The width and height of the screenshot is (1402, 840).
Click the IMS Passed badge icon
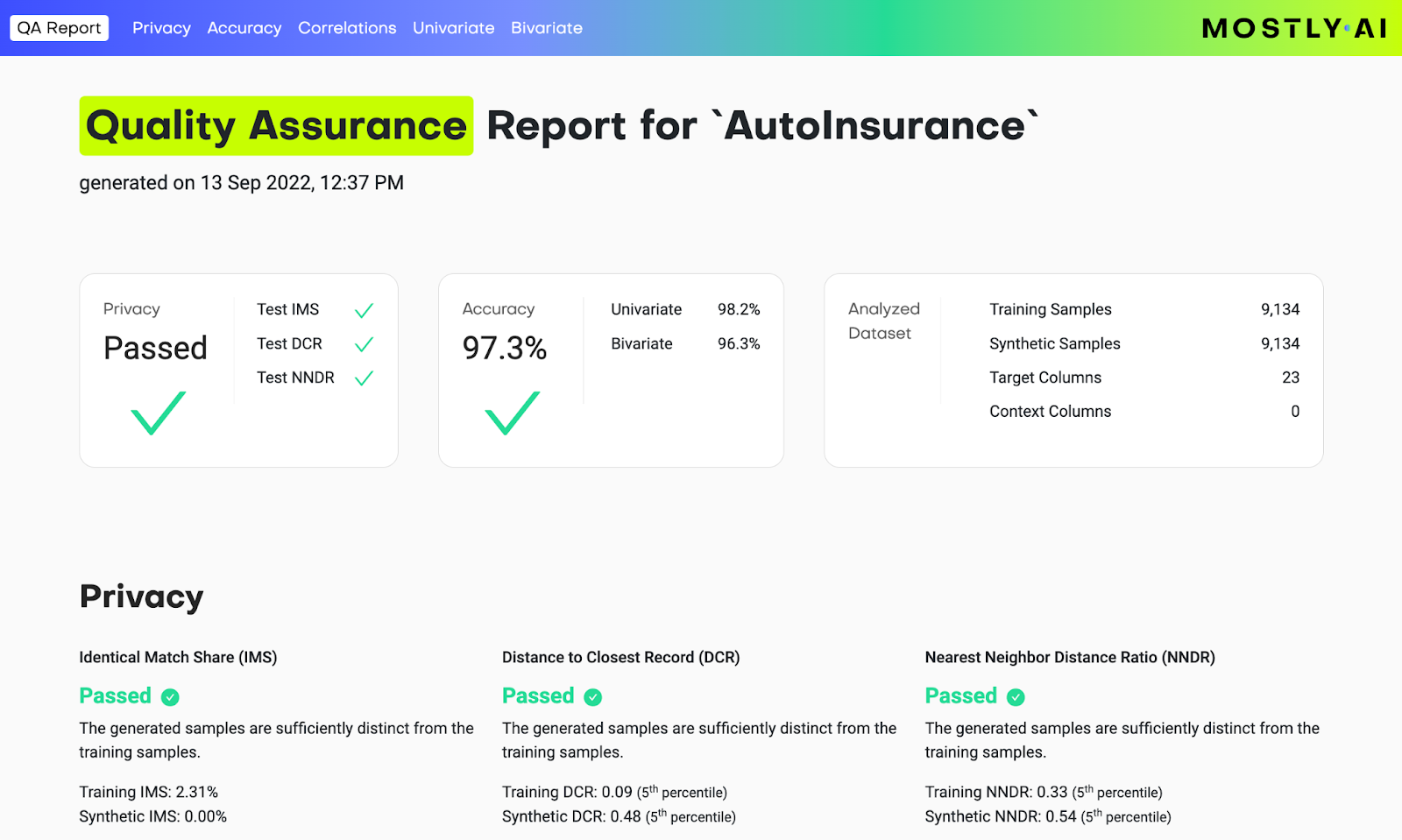[170, 697]
